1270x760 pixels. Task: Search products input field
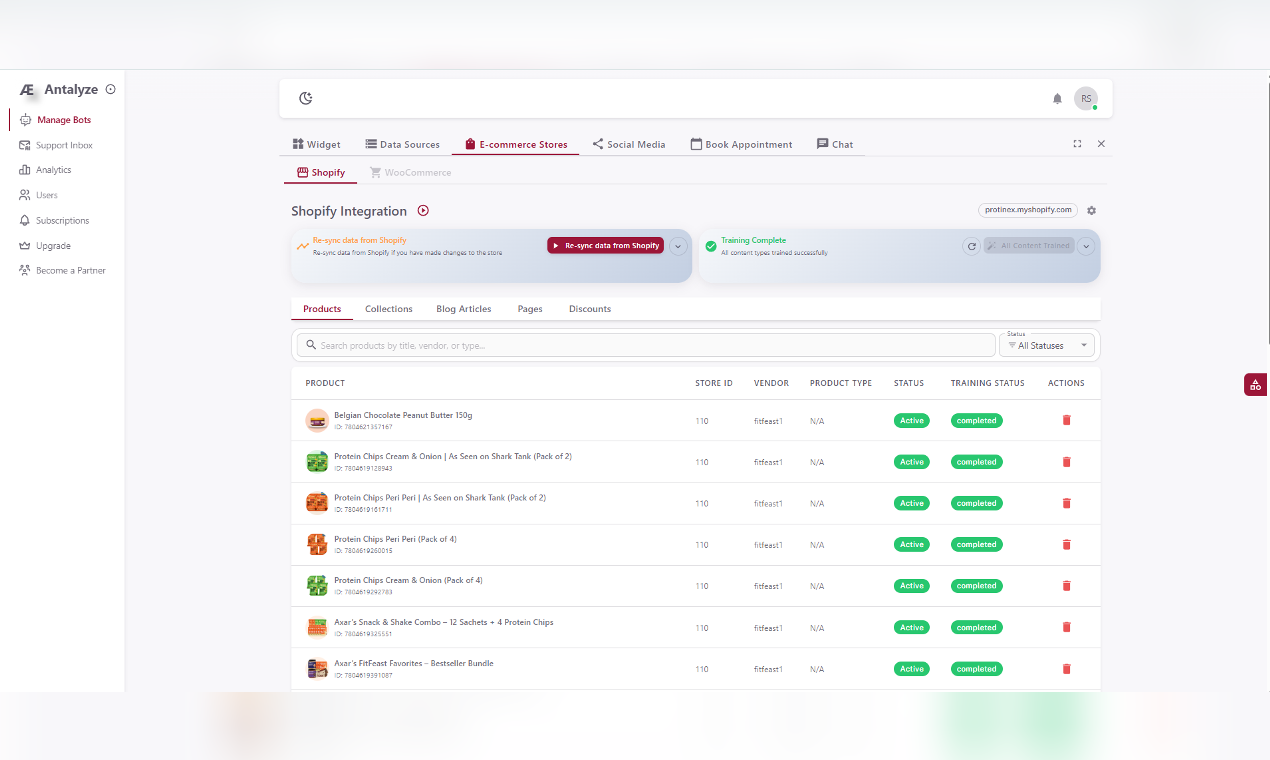click(x=646, y=345)
